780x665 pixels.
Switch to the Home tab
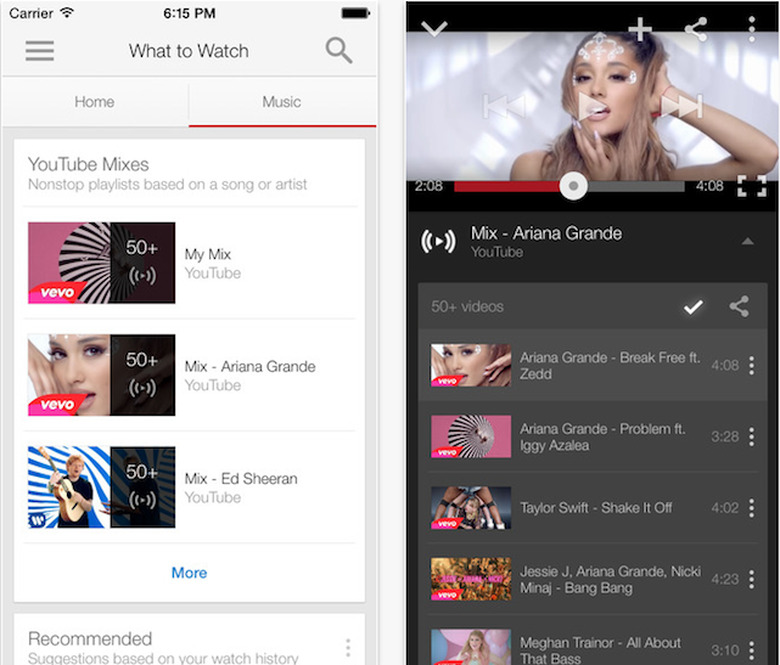tap(95, 102)
